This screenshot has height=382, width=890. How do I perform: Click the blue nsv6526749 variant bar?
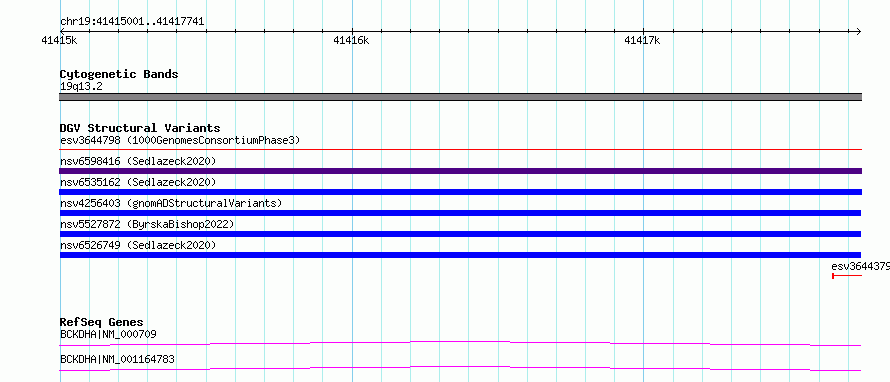click(x=460, y=255)
